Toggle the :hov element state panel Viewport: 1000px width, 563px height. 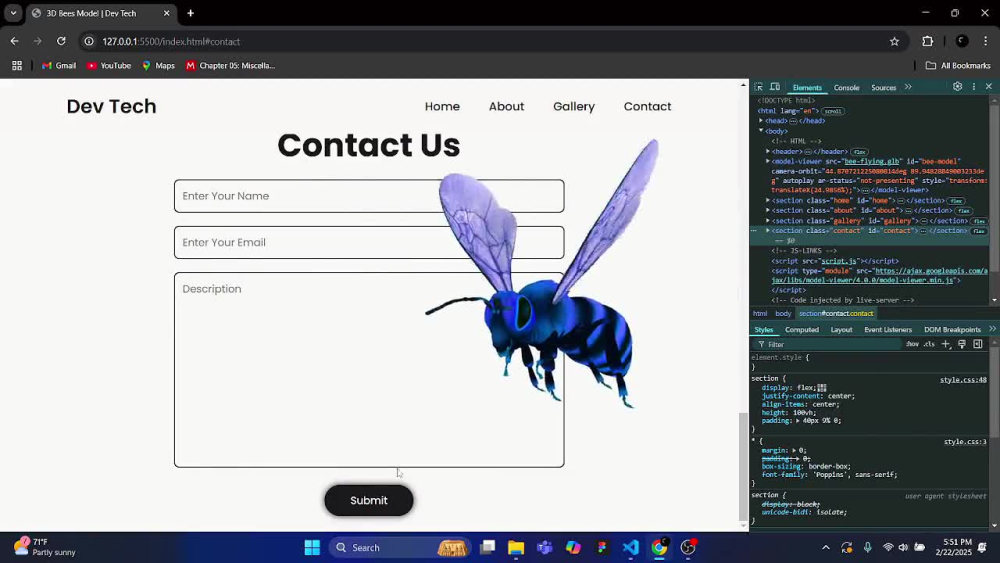pos(912,344)
